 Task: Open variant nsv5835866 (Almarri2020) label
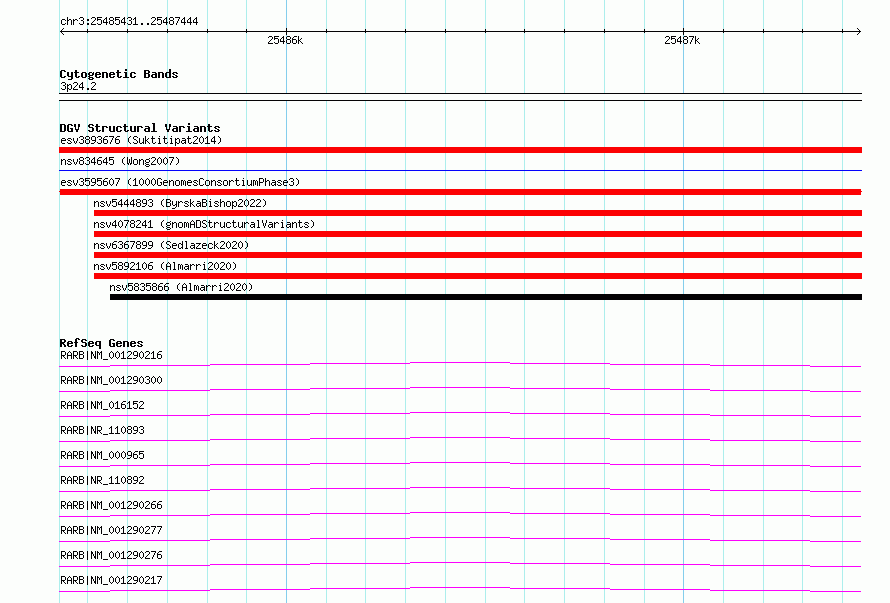tap(181, 287)
